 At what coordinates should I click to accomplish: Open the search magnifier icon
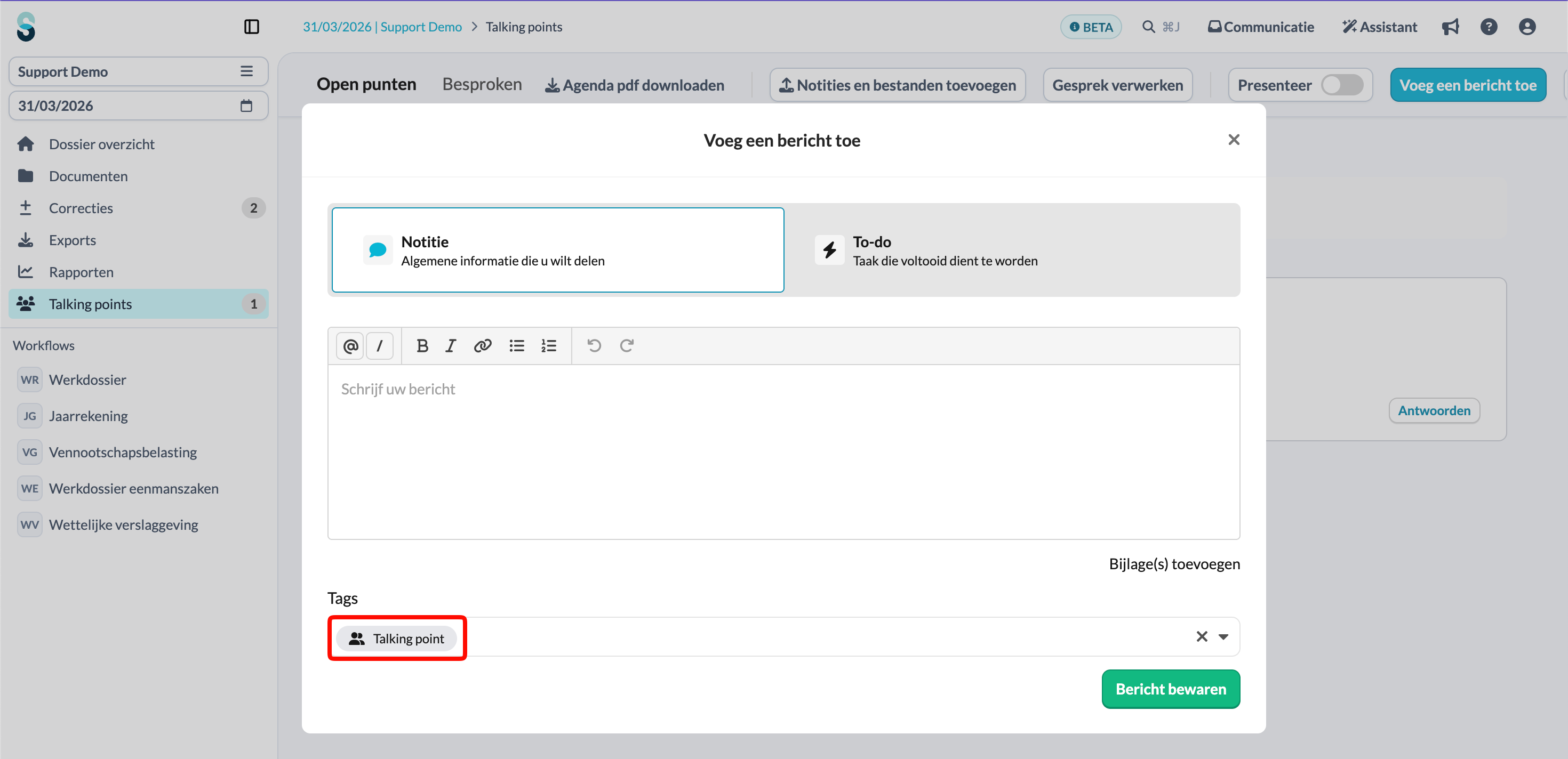[x=1148, y=27]
